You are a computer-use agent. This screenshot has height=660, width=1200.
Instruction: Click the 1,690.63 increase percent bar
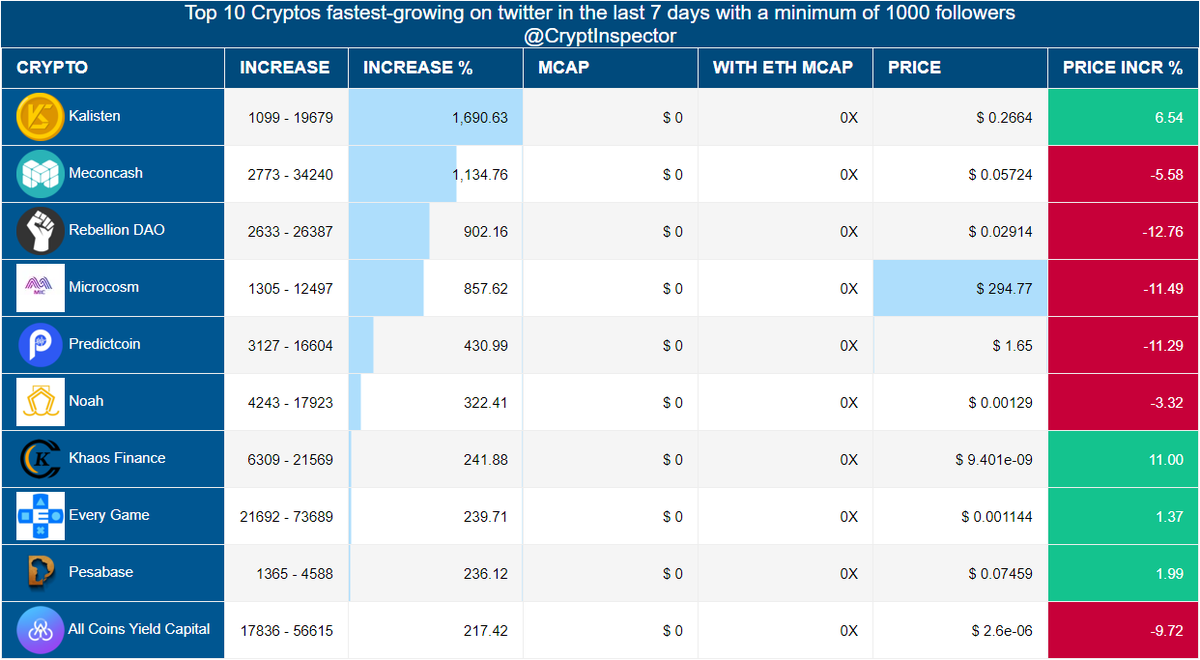click(x=436, y=117)
